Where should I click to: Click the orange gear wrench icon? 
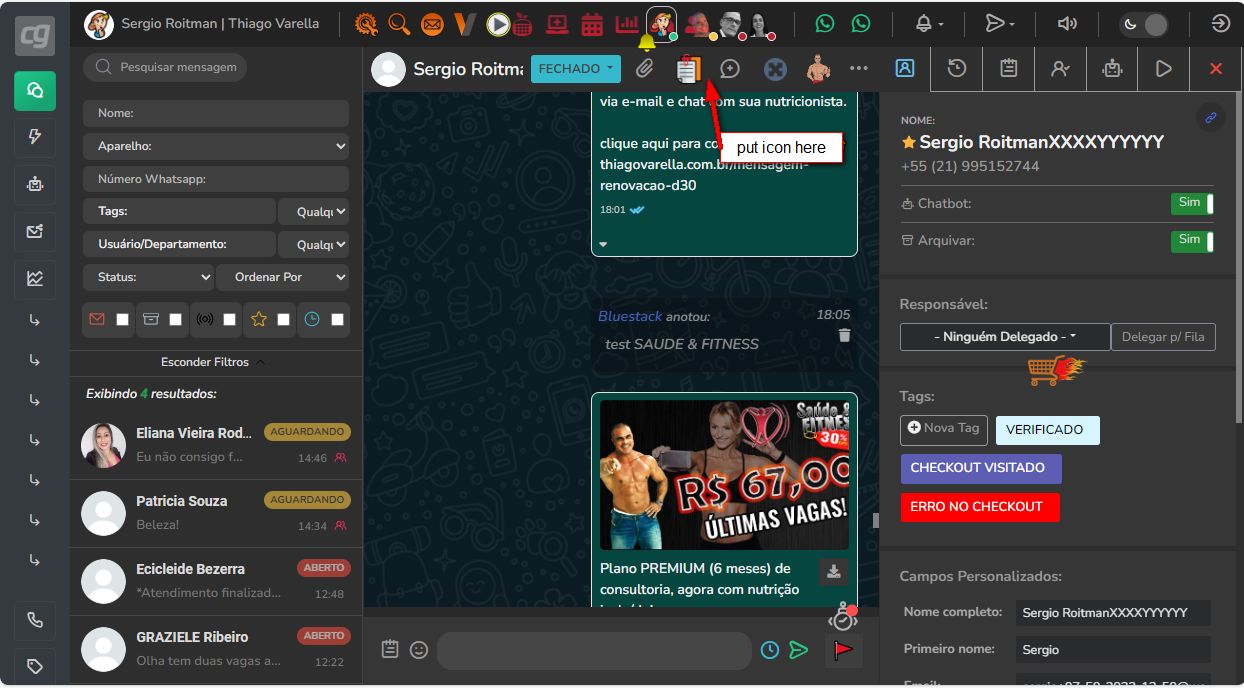(367, 23)
